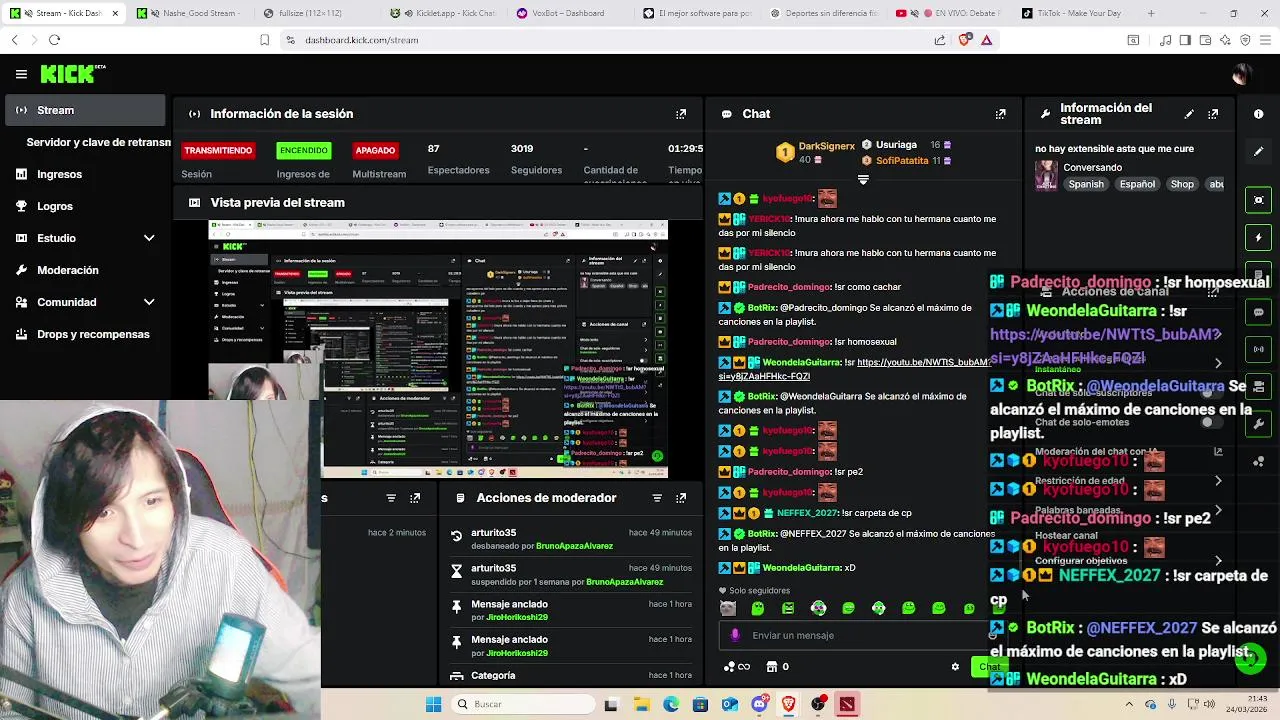
Task: Click the KICK logo
Action: click(73, 74)
